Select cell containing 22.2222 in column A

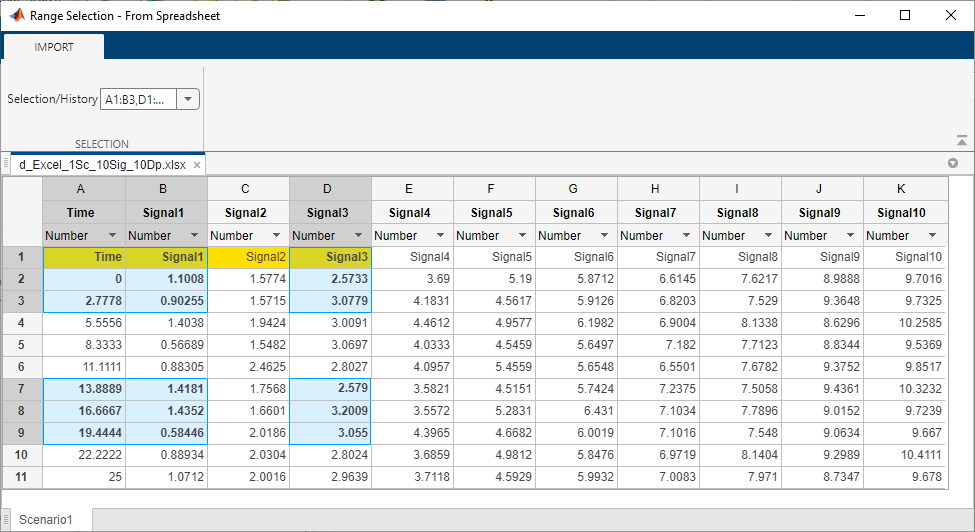[x=84, y=454]
